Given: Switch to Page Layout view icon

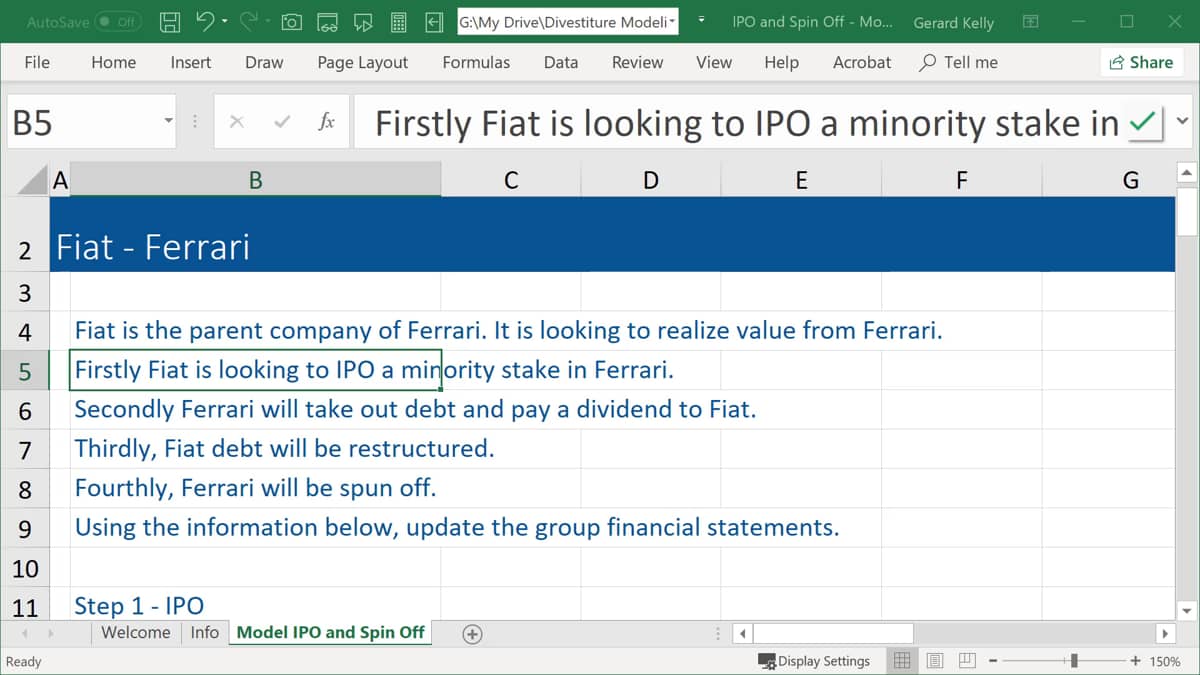Looking at the screenshot, I should coord(935,661).
